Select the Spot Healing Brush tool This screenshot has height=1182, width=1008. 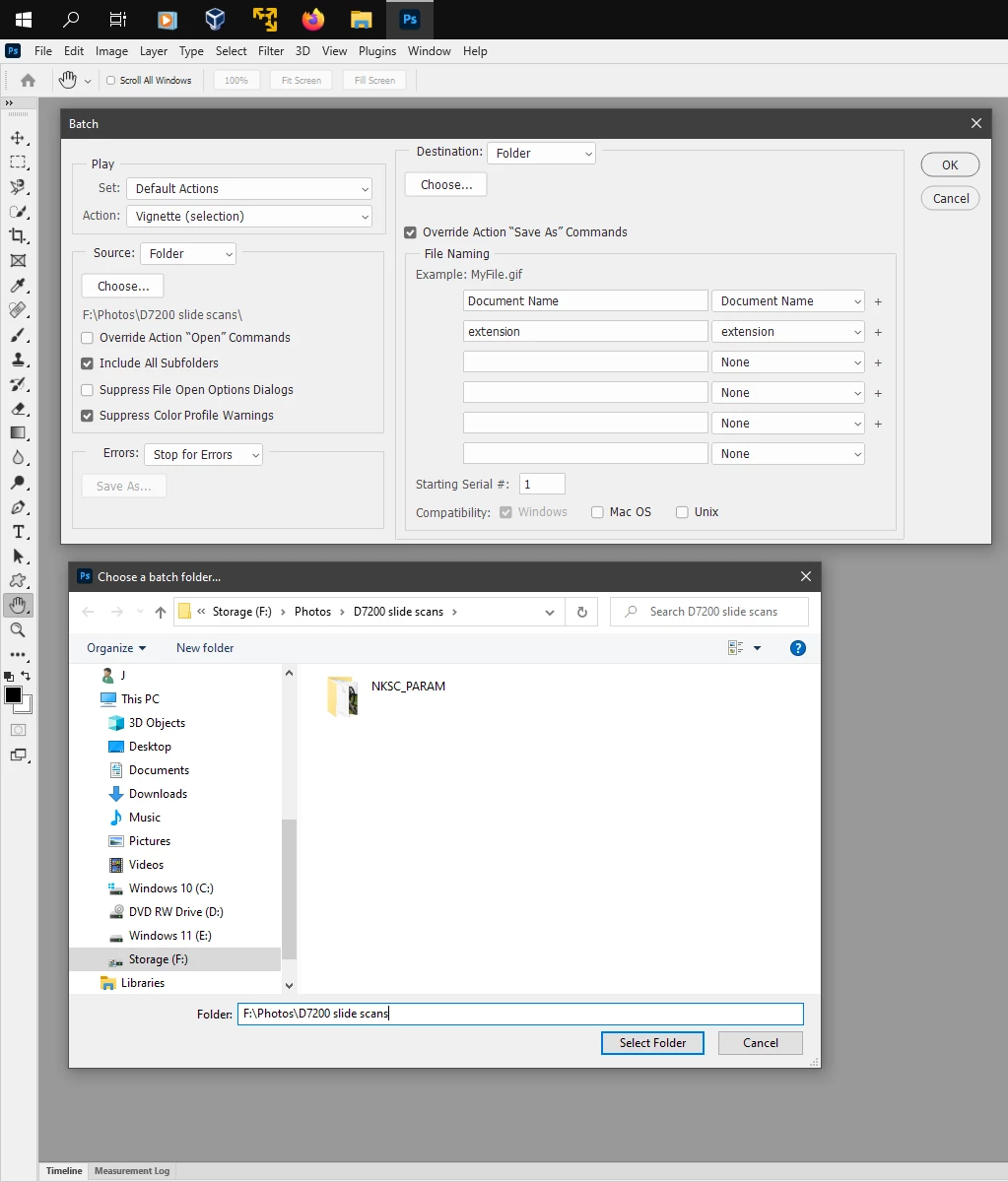pos(18,310)
